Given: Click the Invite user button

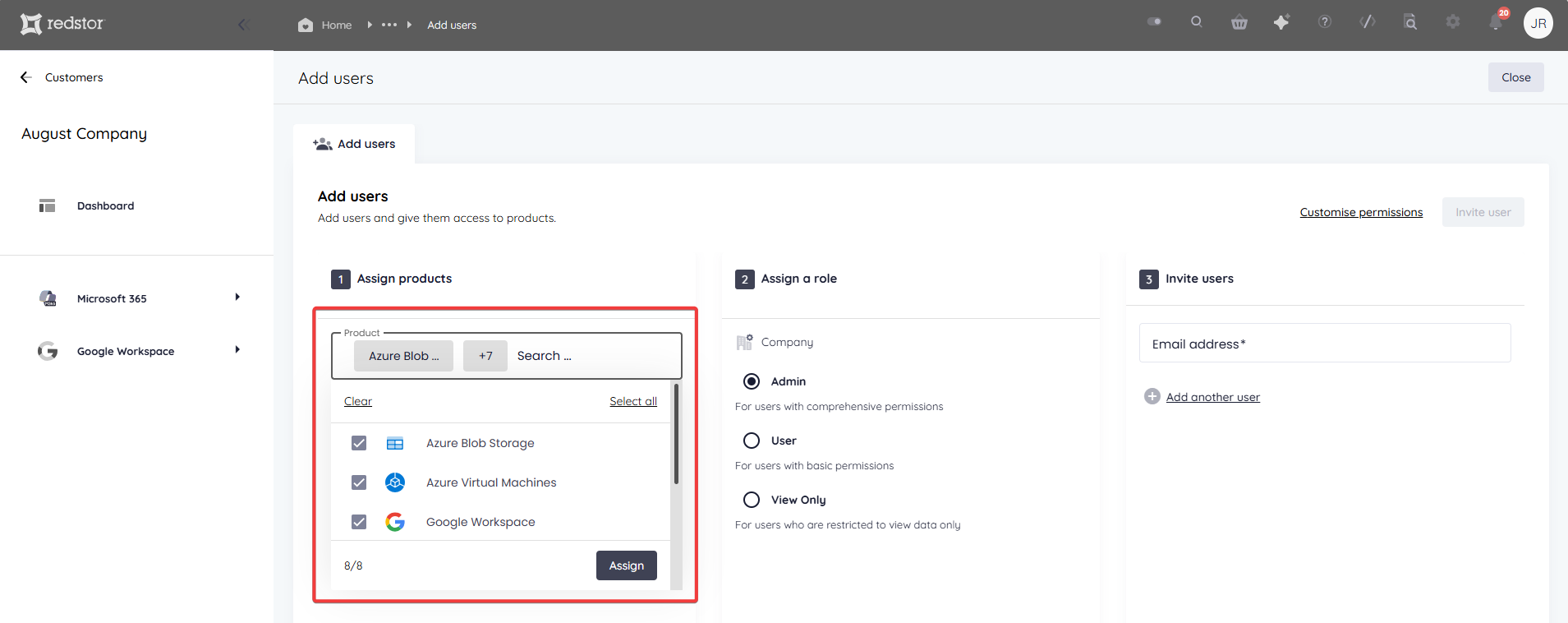Looking at the screenshot, I should pos(1483,212).
